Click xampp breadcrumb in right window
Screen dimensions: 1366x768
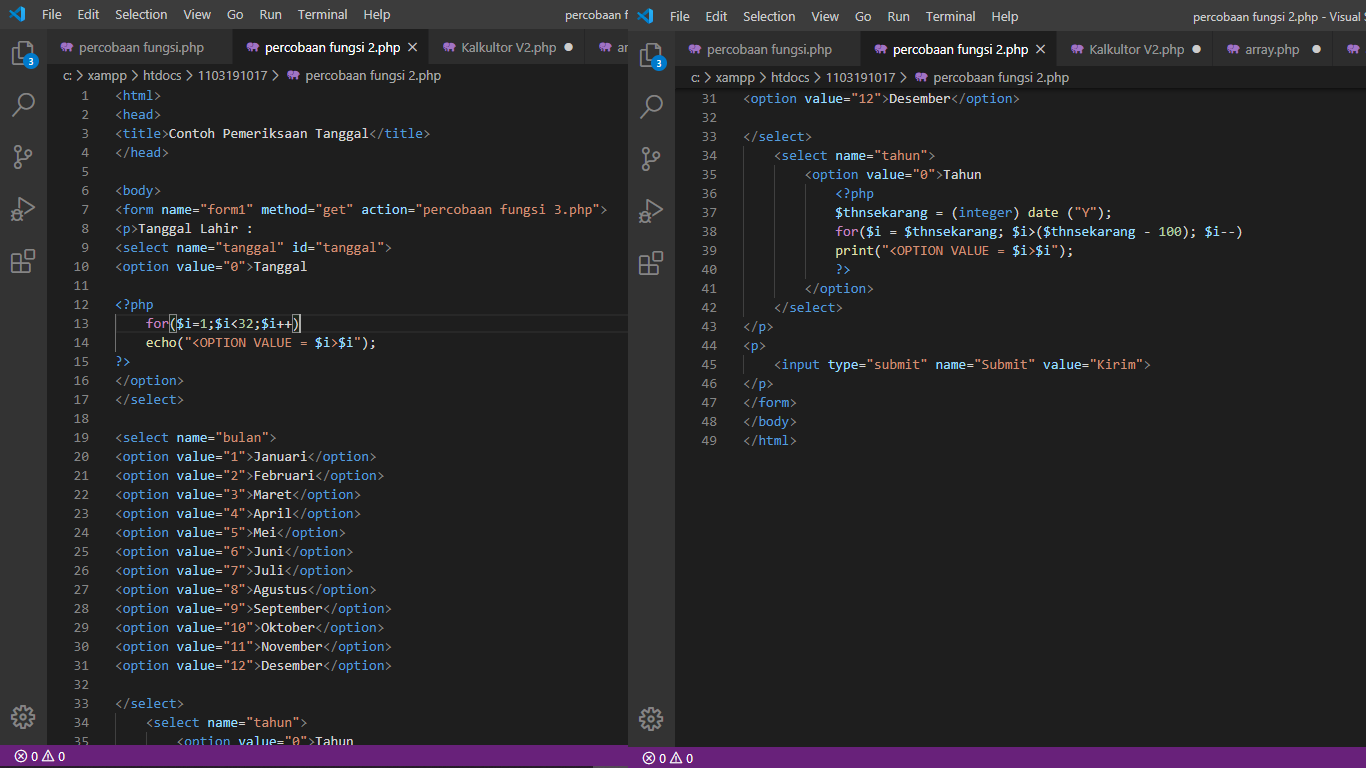[x=737, y=77]
